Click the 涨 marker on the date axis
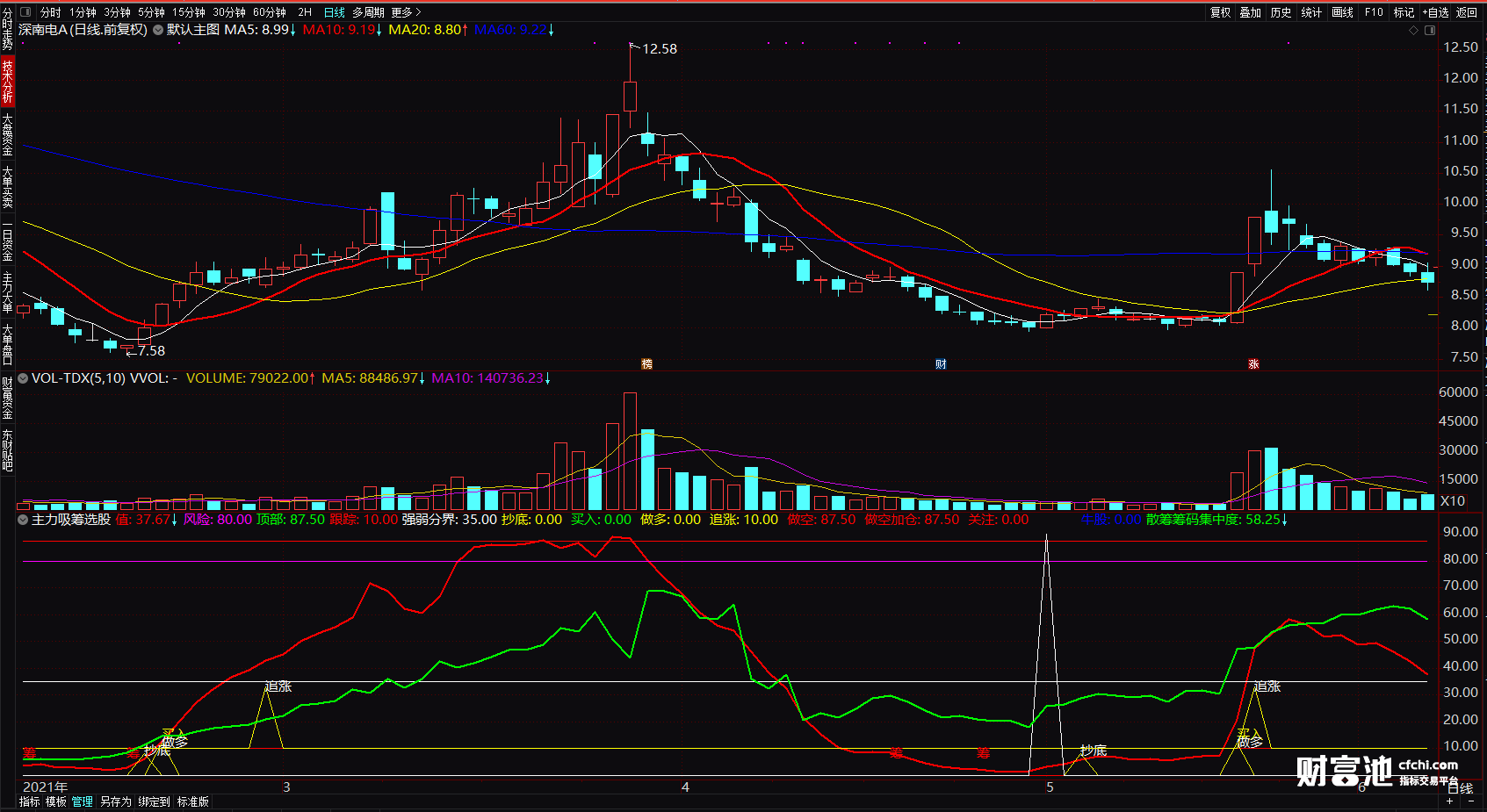 [x=1253, y=364]
